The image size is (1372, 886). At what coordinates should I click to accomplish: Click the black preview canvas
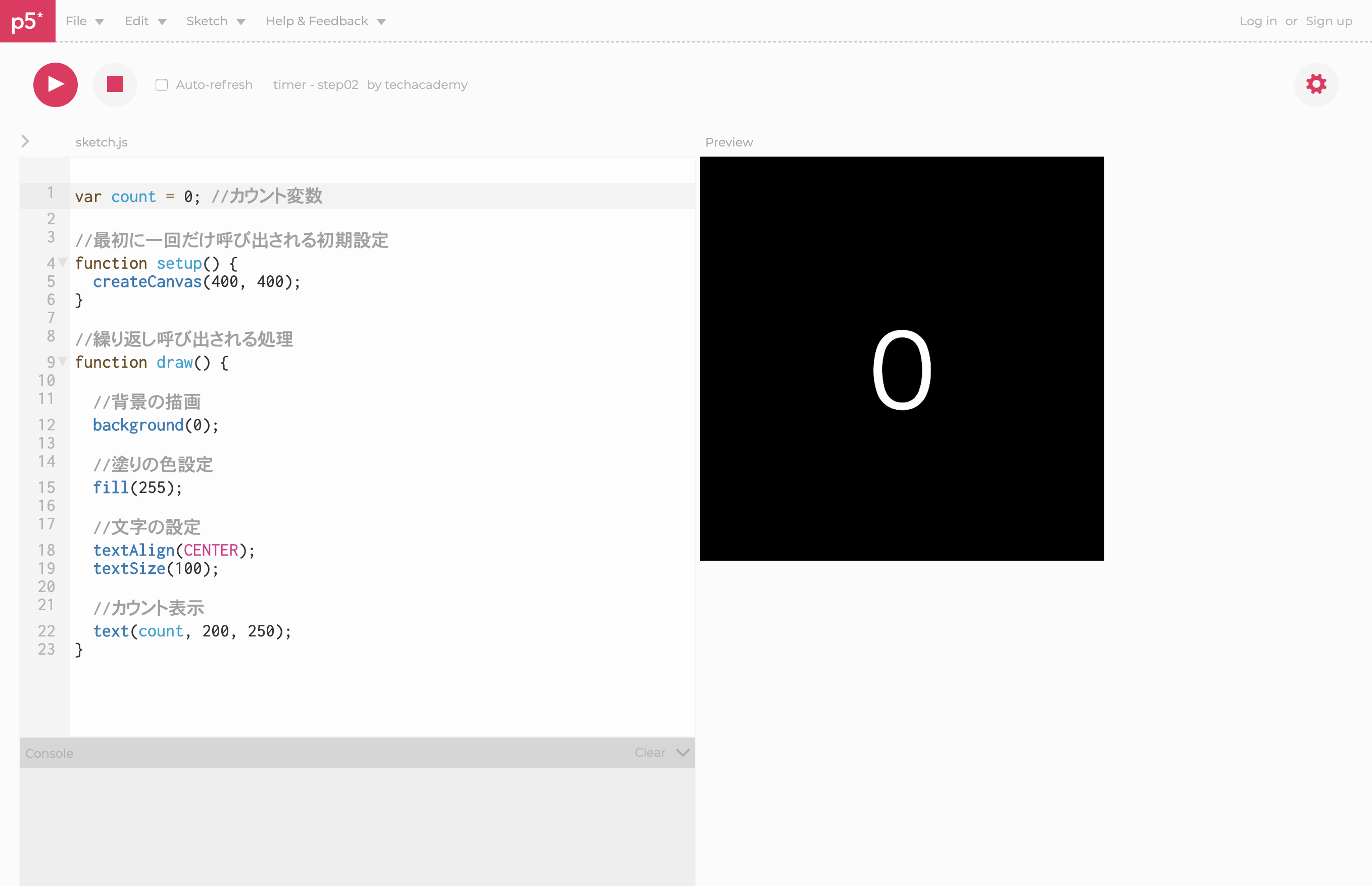tap(901, 359)
